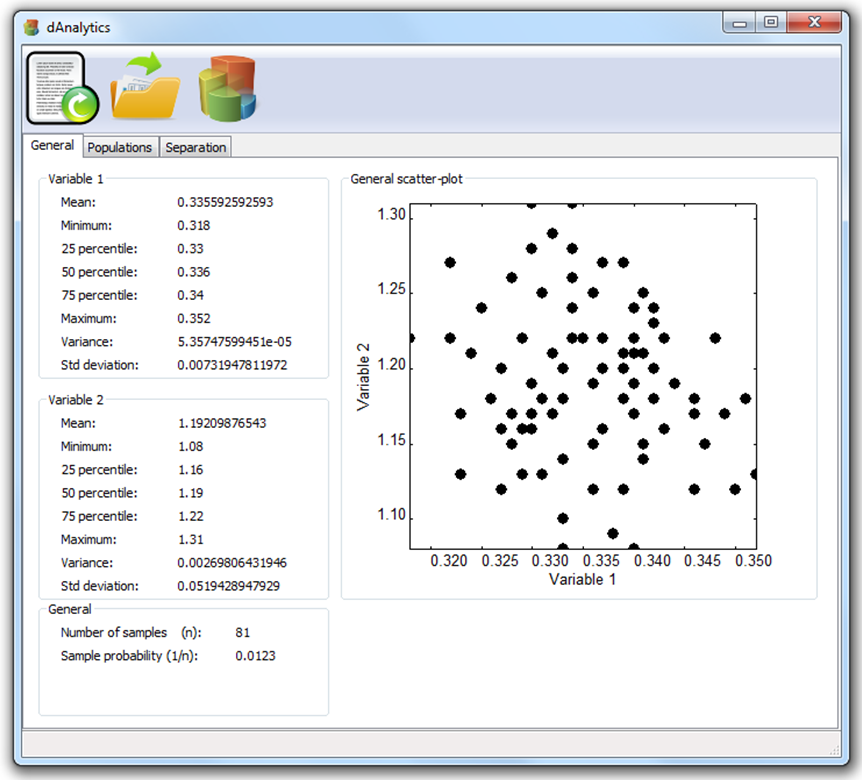
Task: Click Variable 2 std deviation 0.0519428947929
Action: pyautogui.click(x=228, y=586)
